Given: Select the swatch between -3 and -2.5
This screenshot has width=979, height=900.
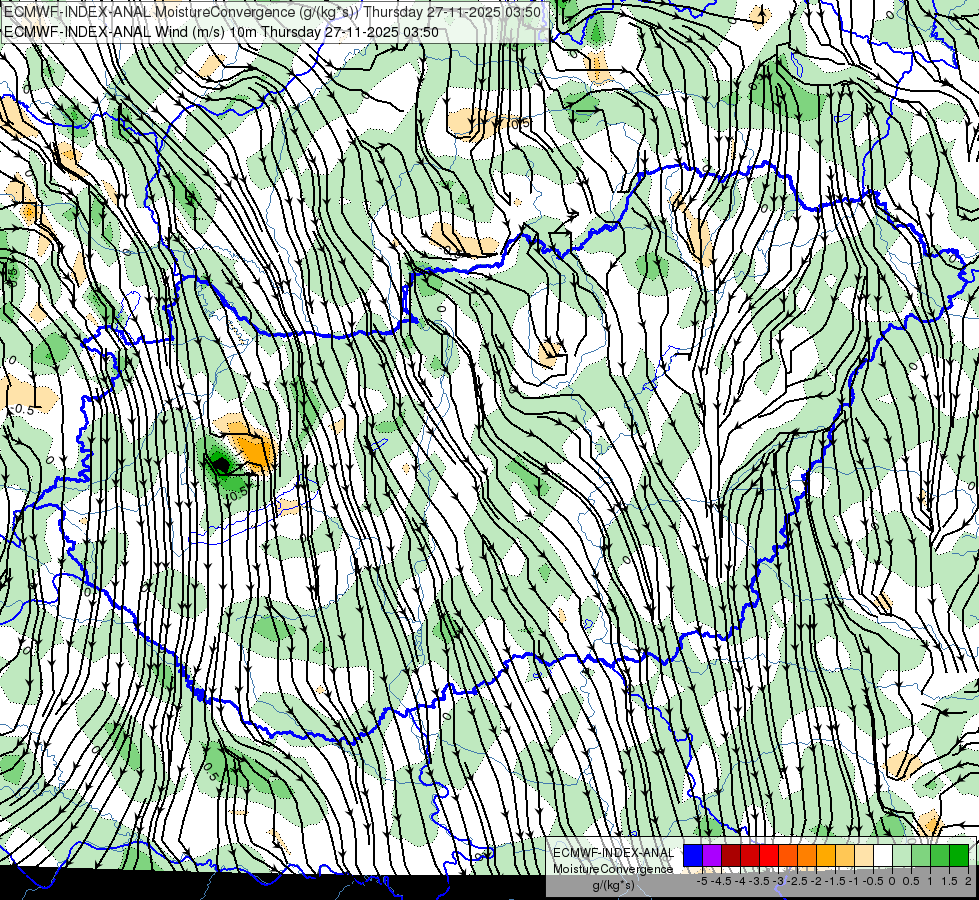Looking at the screenshot, I should pos(788,856).
